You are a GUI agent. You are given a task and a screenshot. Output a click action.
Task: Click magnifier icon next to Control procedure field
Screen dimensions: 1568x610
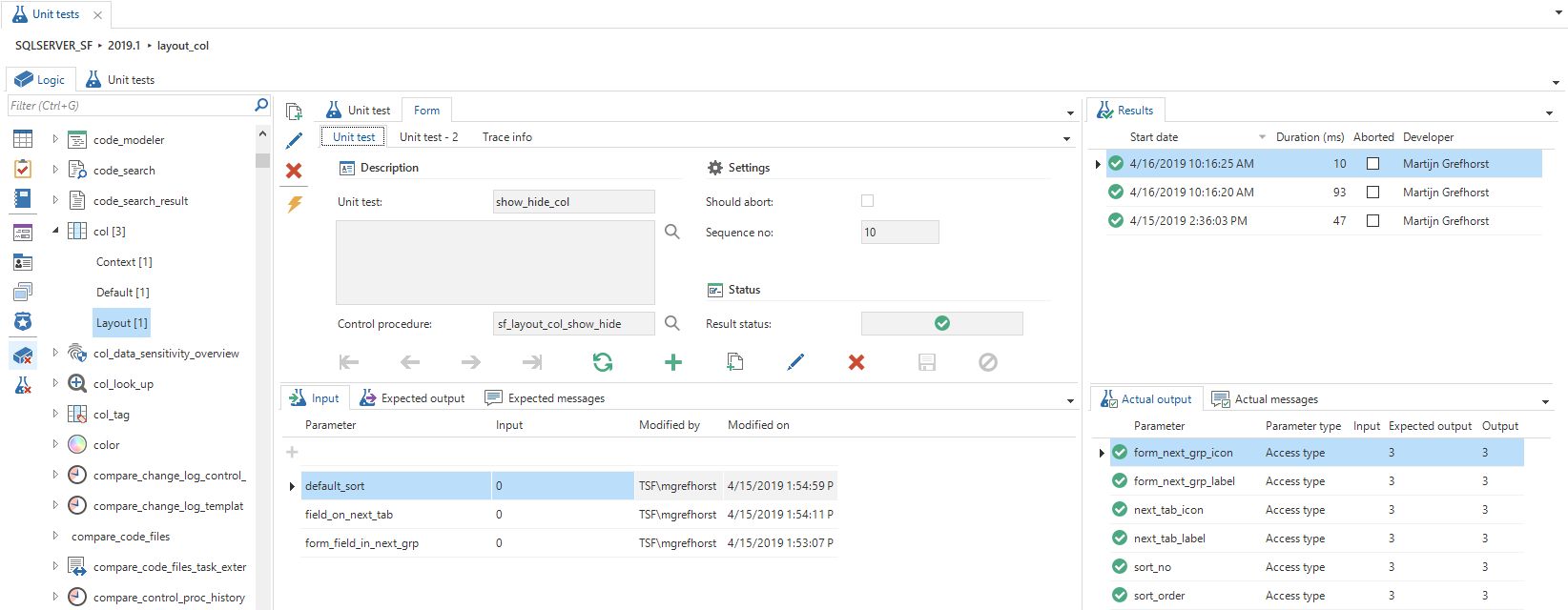point(672,324)
